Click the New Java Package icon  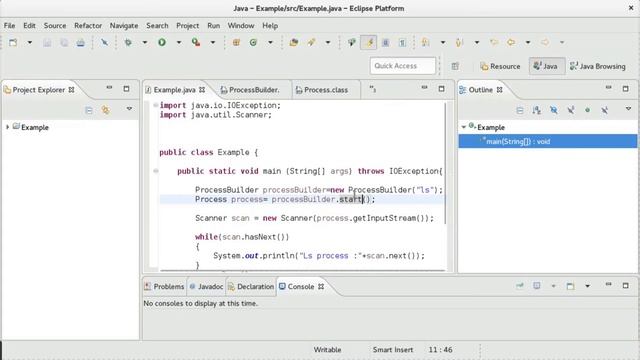tap(236, 42)
